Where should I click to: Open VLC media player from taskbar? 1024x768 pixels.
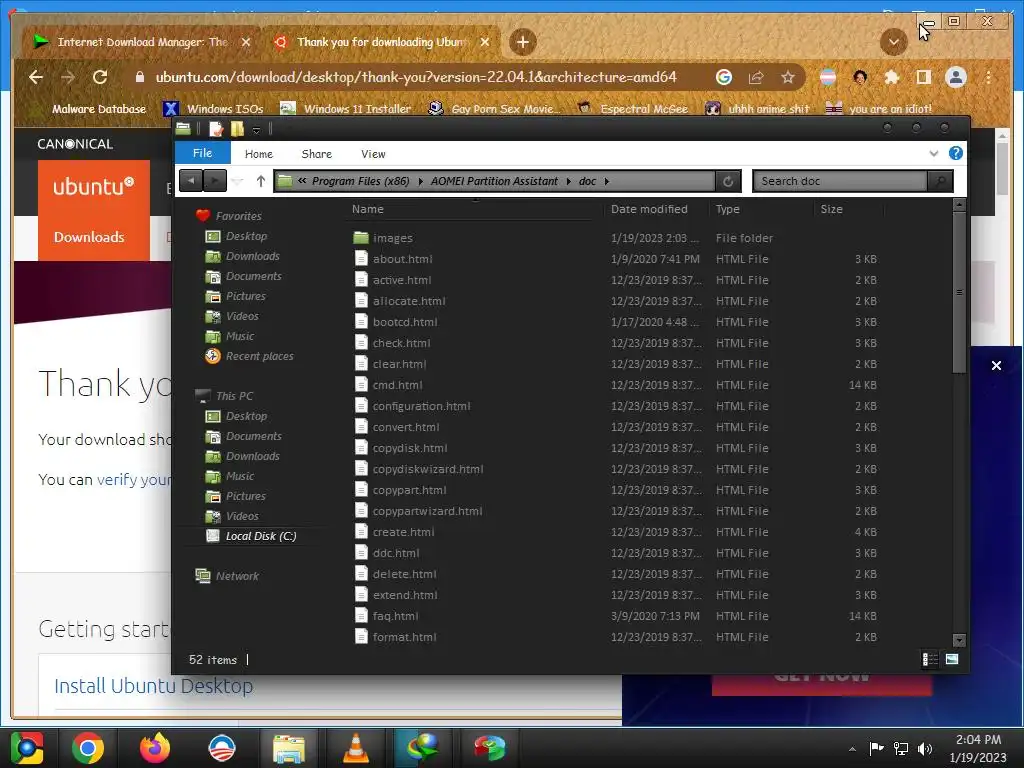click(x=356, y=748)
